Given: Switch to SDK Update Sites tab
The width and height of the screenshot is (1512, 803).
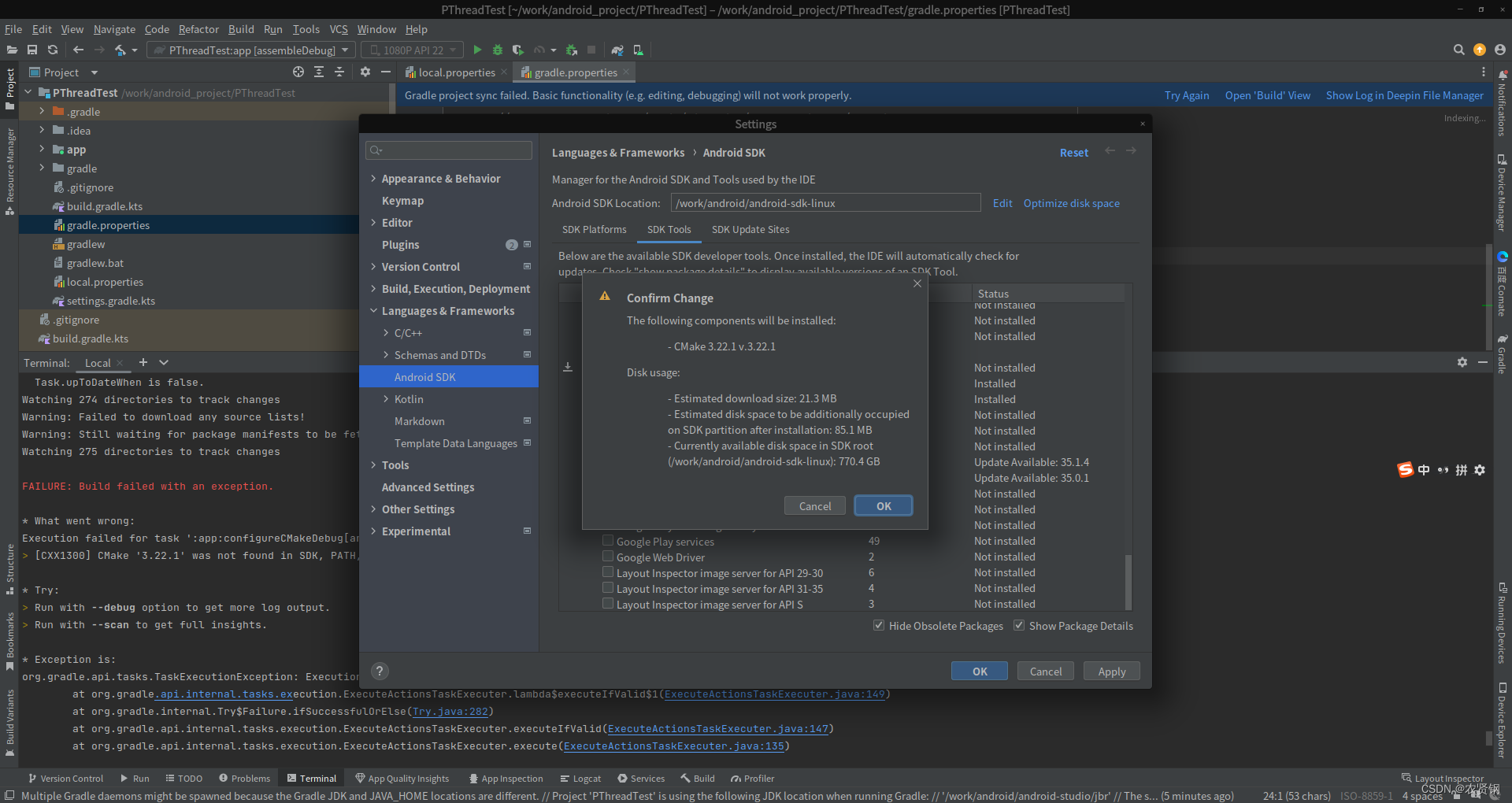Looking at the screenshot, I should (x=750, y=229).
